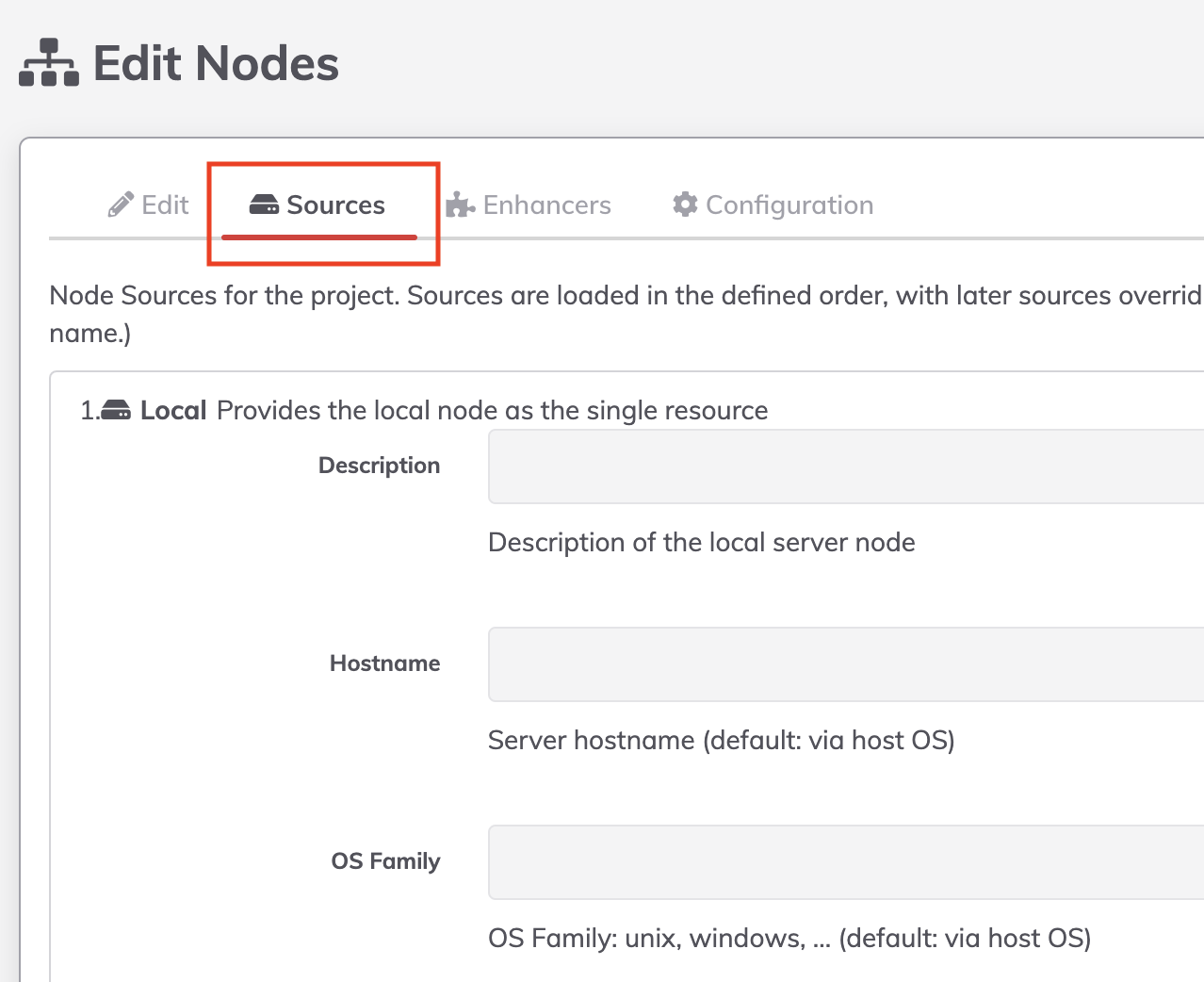The image size is (1204, 982).
Task: Click the gear icon beside Configuration
Action: point(685,205)
